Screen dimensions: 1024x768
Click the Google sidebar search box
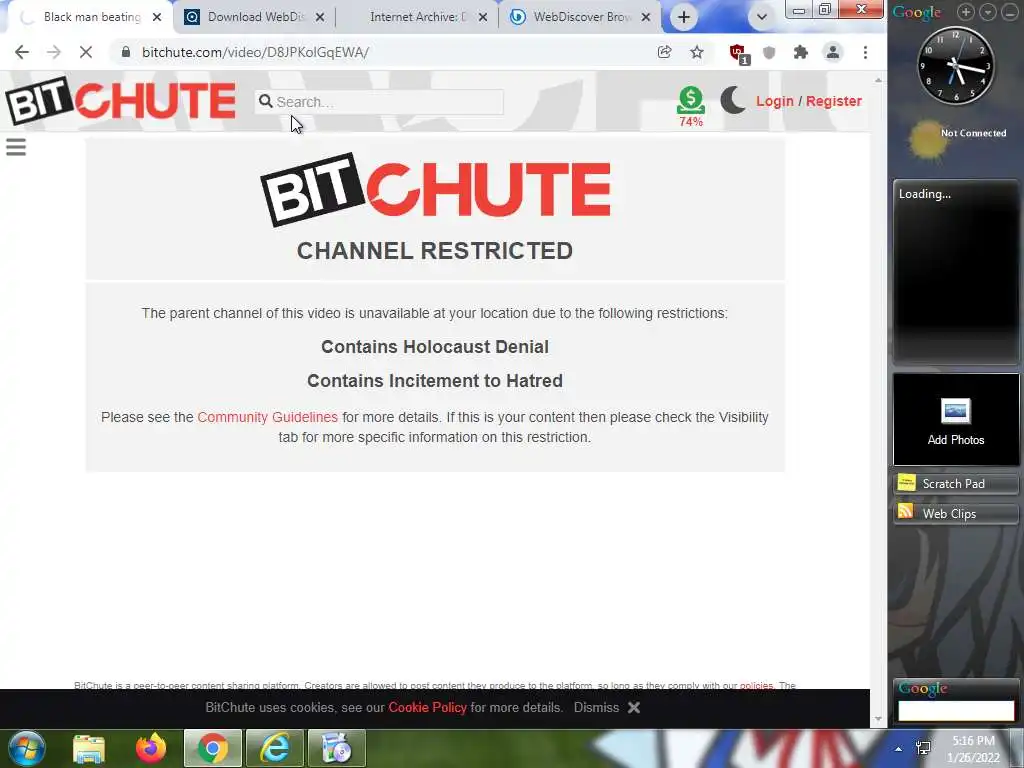coord(956,711)
